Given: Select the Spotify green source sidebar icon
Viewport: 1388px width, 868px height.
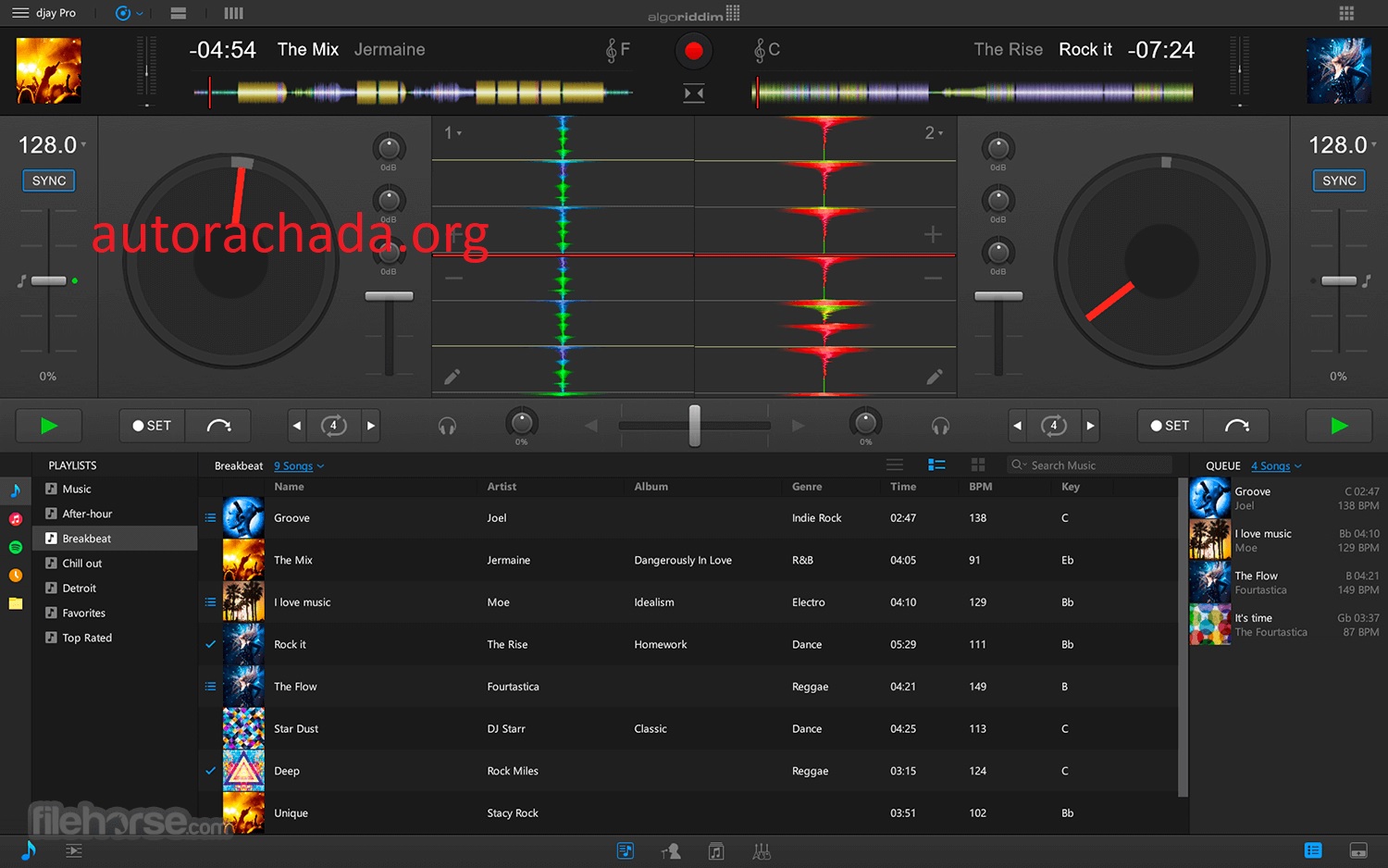Looking at the screenshot, I should pyautogui.click(x=16, y=547).
